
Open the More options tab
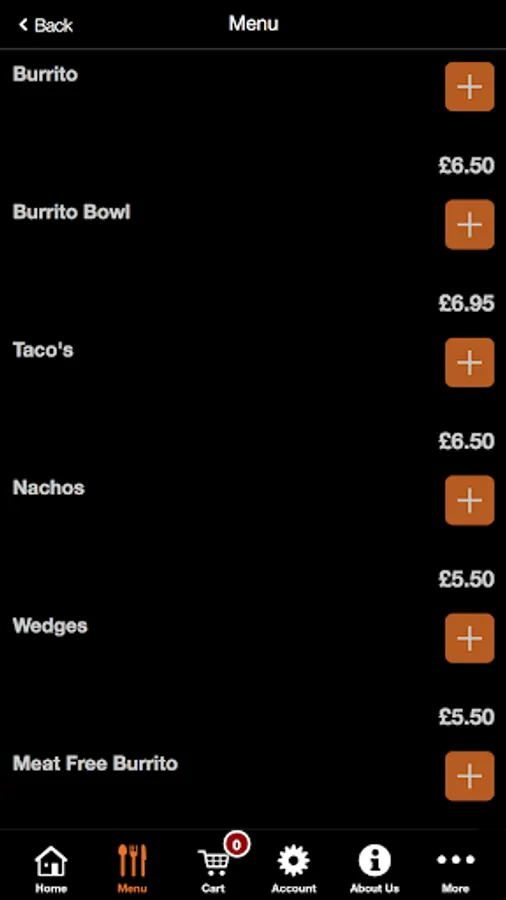click(456, 870)
